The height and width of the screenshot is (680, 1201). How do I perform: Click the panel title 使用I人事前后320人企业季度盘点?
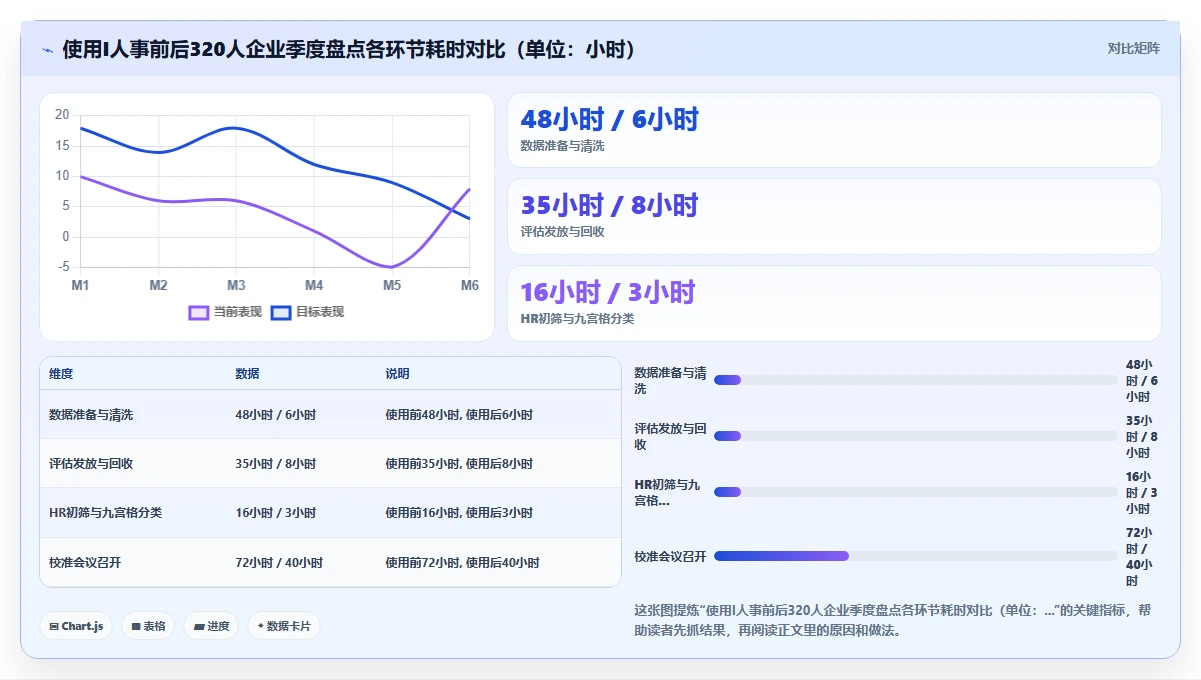[x=349, y=49]
